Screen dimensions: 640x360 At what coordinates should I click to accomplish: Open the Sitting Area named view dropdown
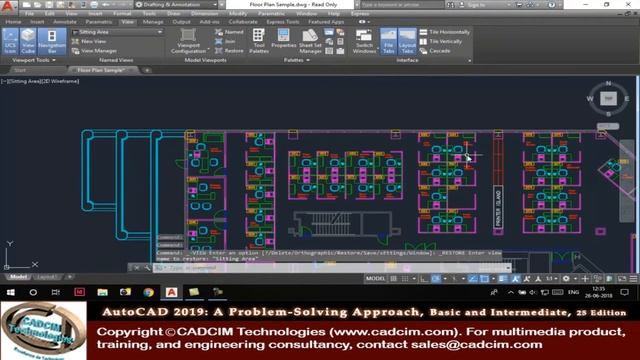118,32
